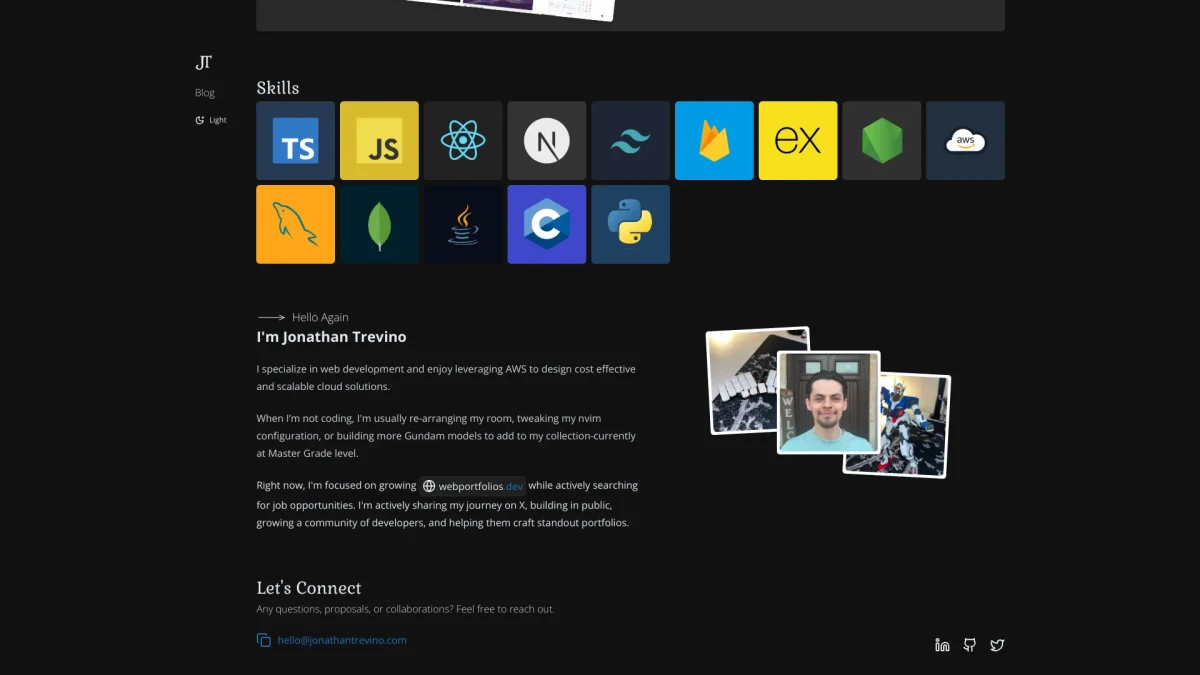This screenshot has width=1200, height=675.
Task: Select the C language skill tile
Action: (x=547, y=224)
